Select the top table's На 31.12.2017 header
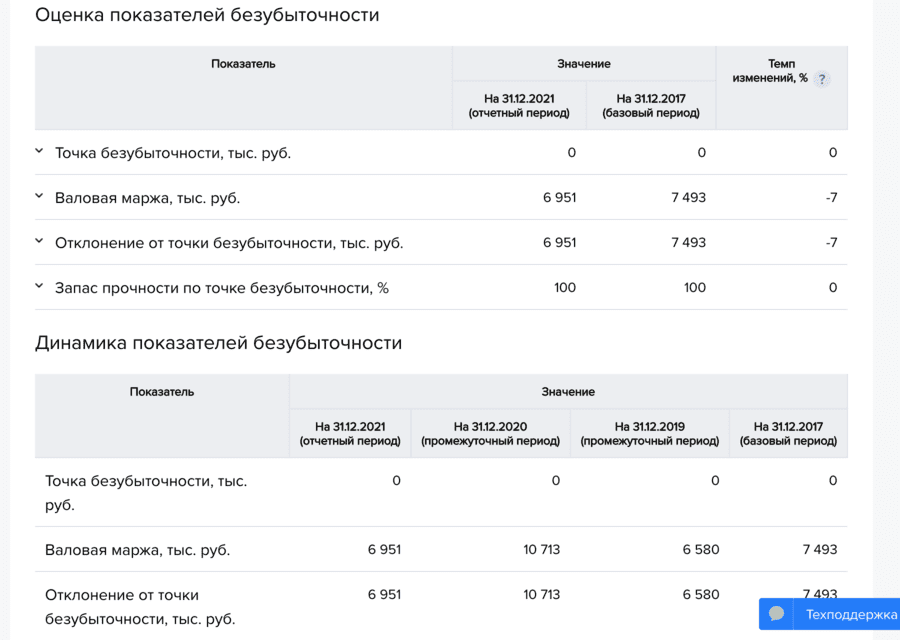 point(651,106)
